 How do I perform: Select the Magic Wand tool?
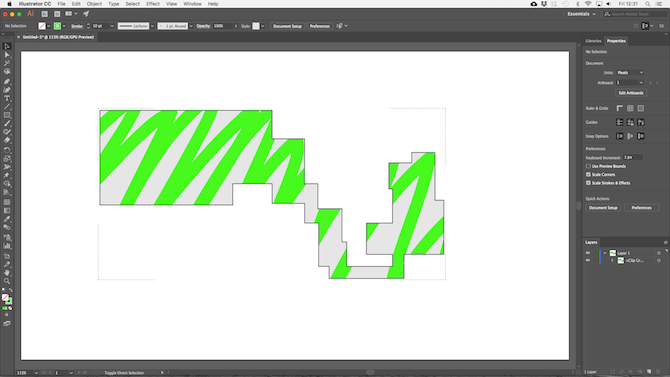click(x=7, y=63)
